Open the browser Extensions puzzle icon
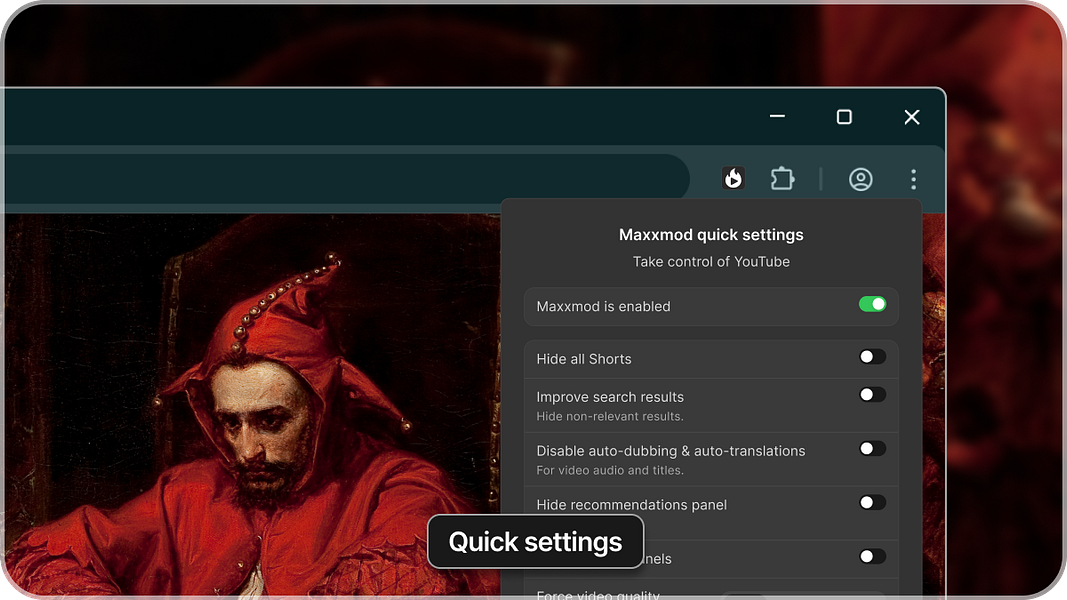 (783, 179)
